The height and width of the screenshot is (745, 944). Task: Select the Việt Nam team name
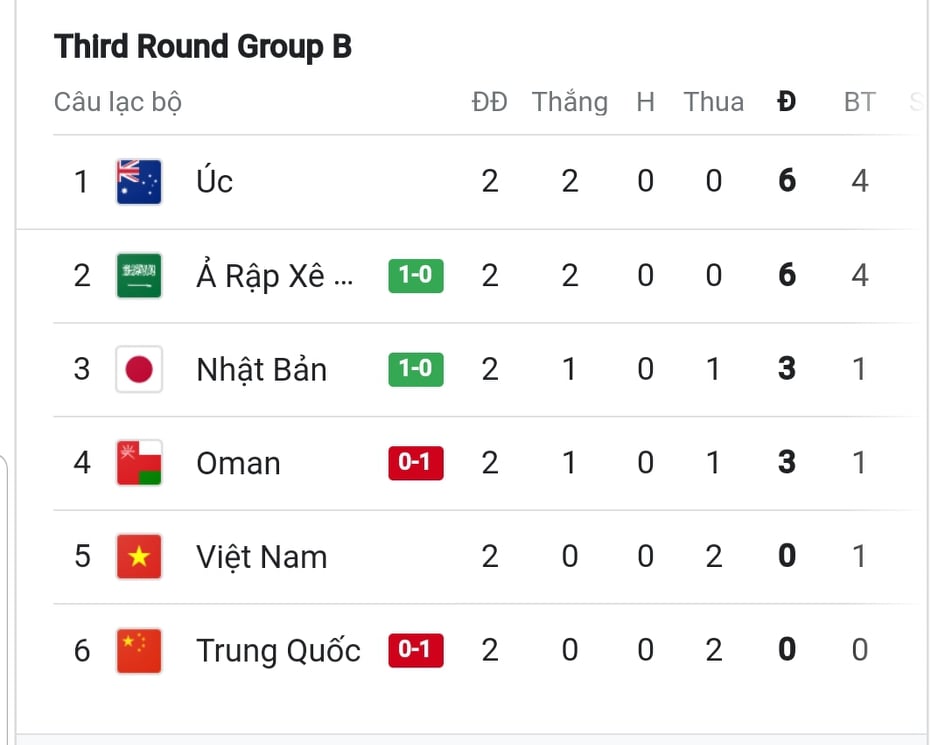coord(262,556)
